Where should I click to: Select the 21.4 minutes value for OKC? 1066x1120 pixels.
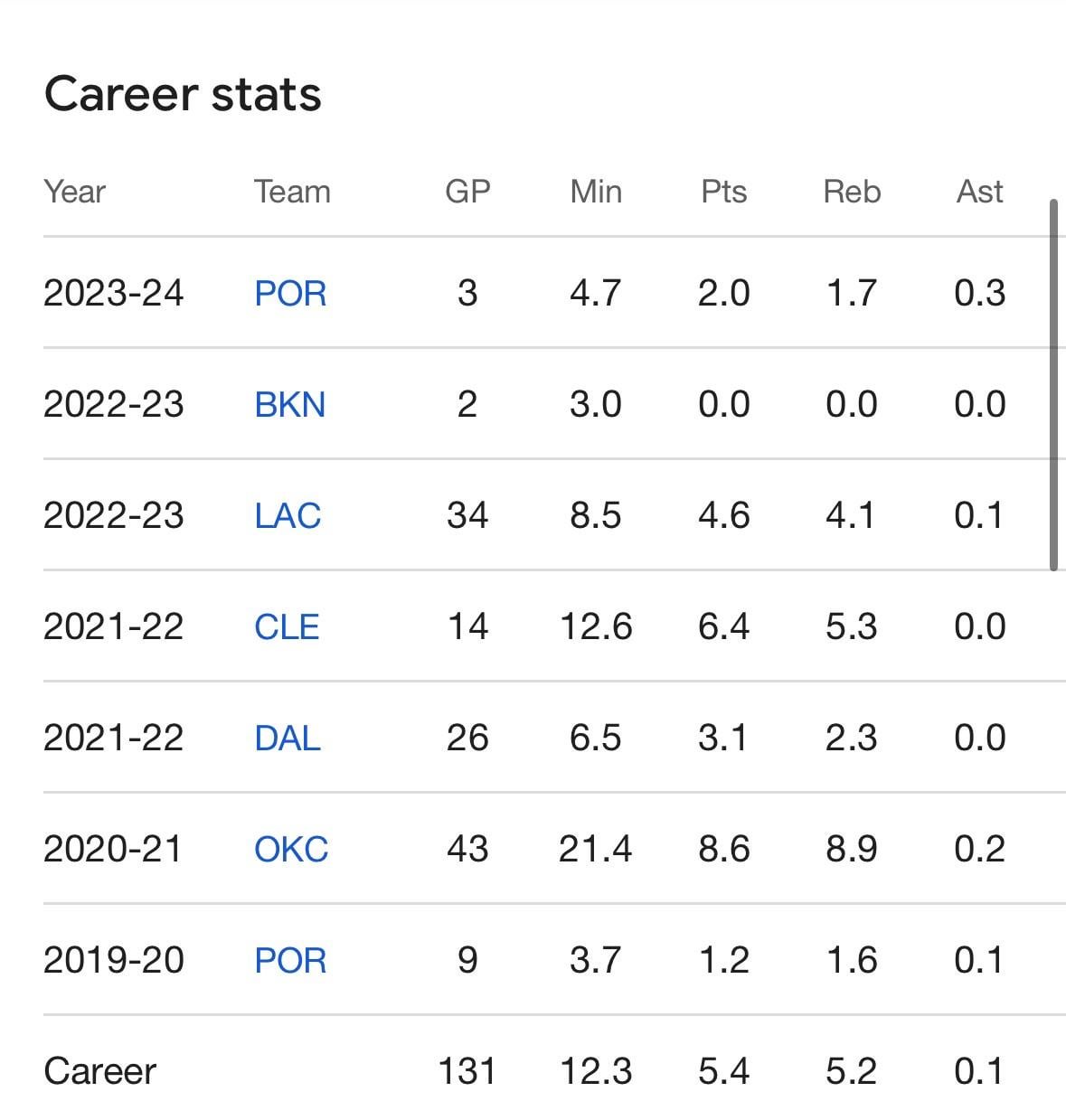(596, 850)
